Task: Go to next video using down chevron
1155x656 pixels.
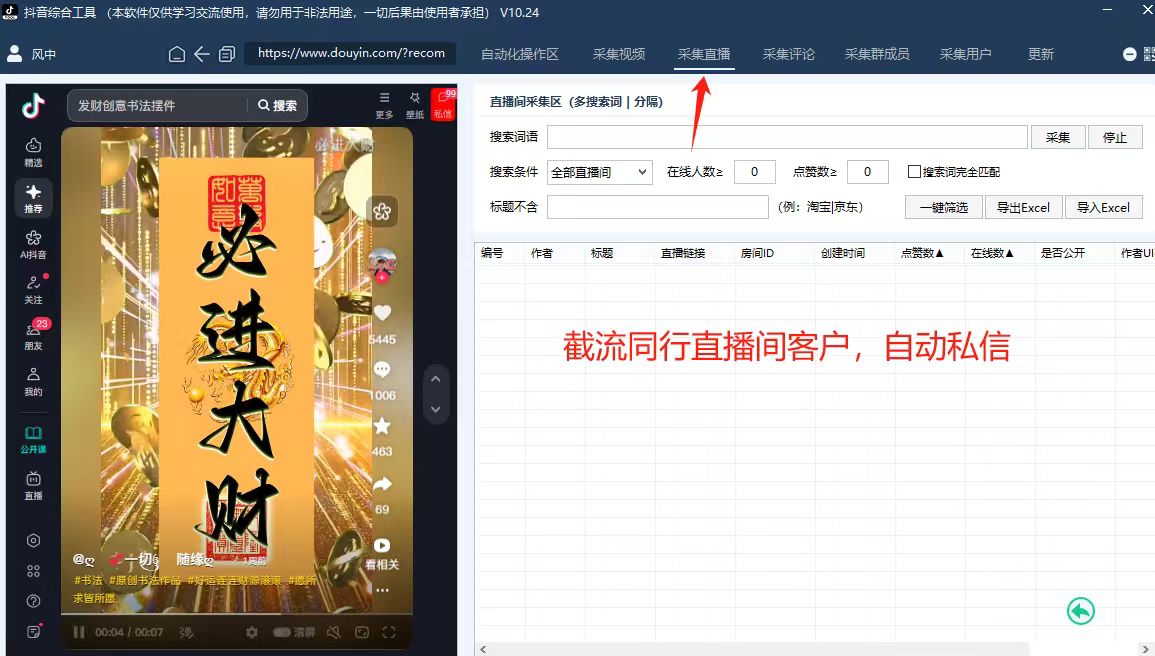Action: coord(435,409)
